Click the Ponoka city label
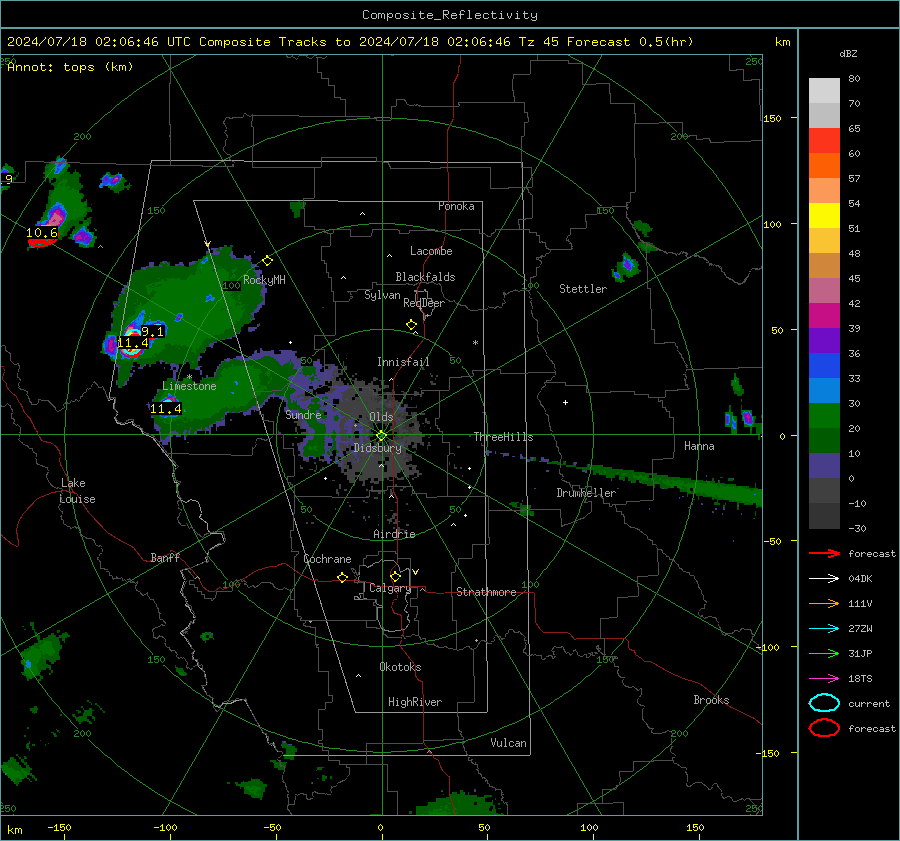This screenshot has height=841, width=900. pos(456,206)
